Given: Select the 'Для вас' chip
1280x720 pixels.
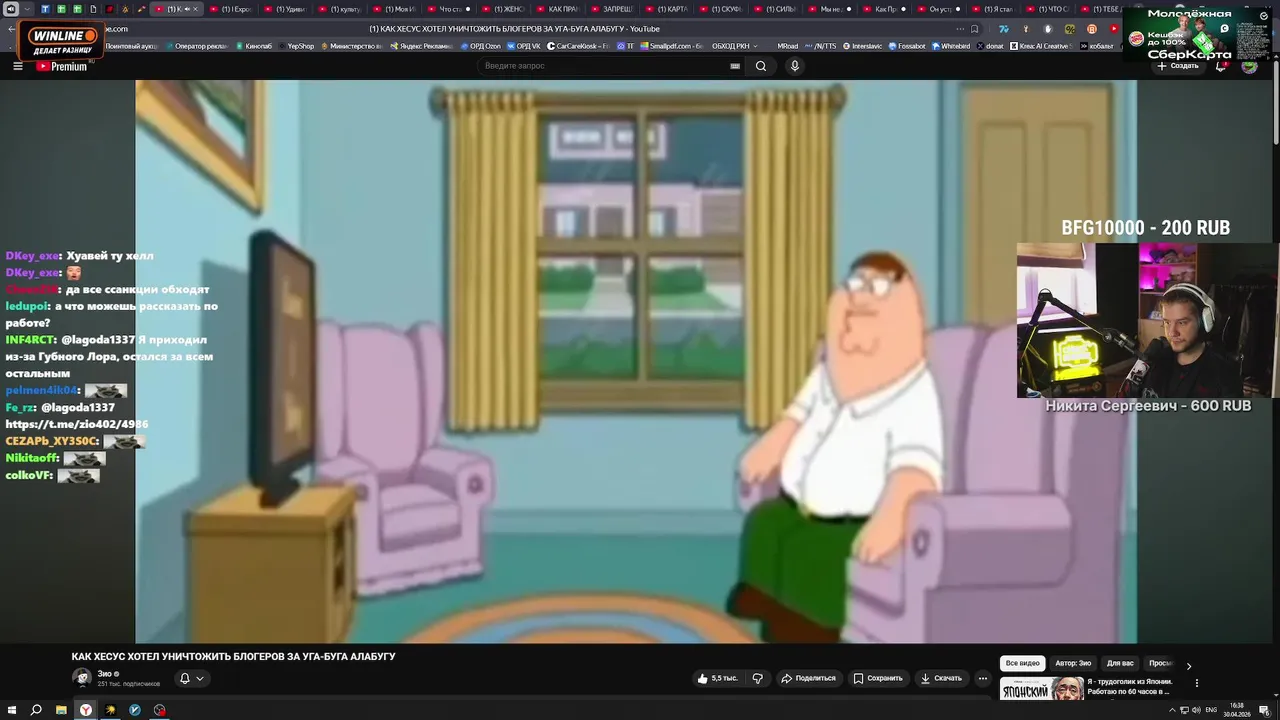Looking at the screenshot, I should [x=1120, y=663].
